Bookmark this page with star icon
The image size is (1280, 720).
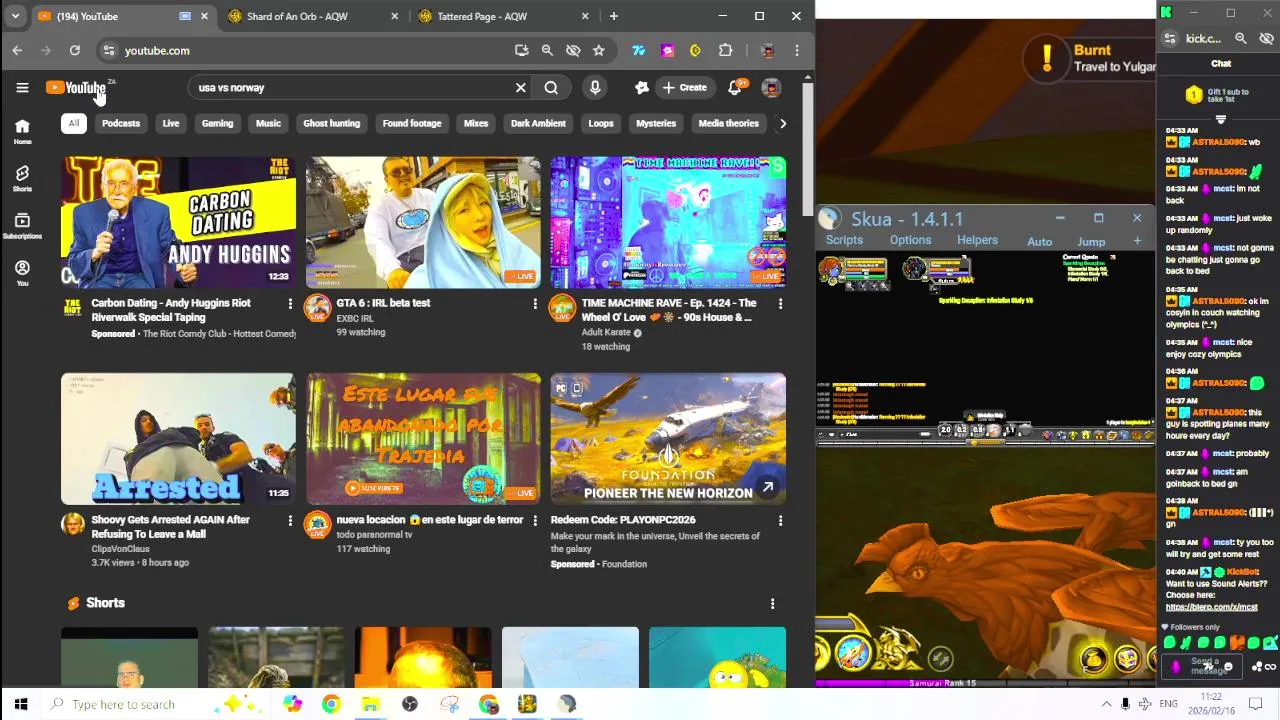click(x=598, y=51)
